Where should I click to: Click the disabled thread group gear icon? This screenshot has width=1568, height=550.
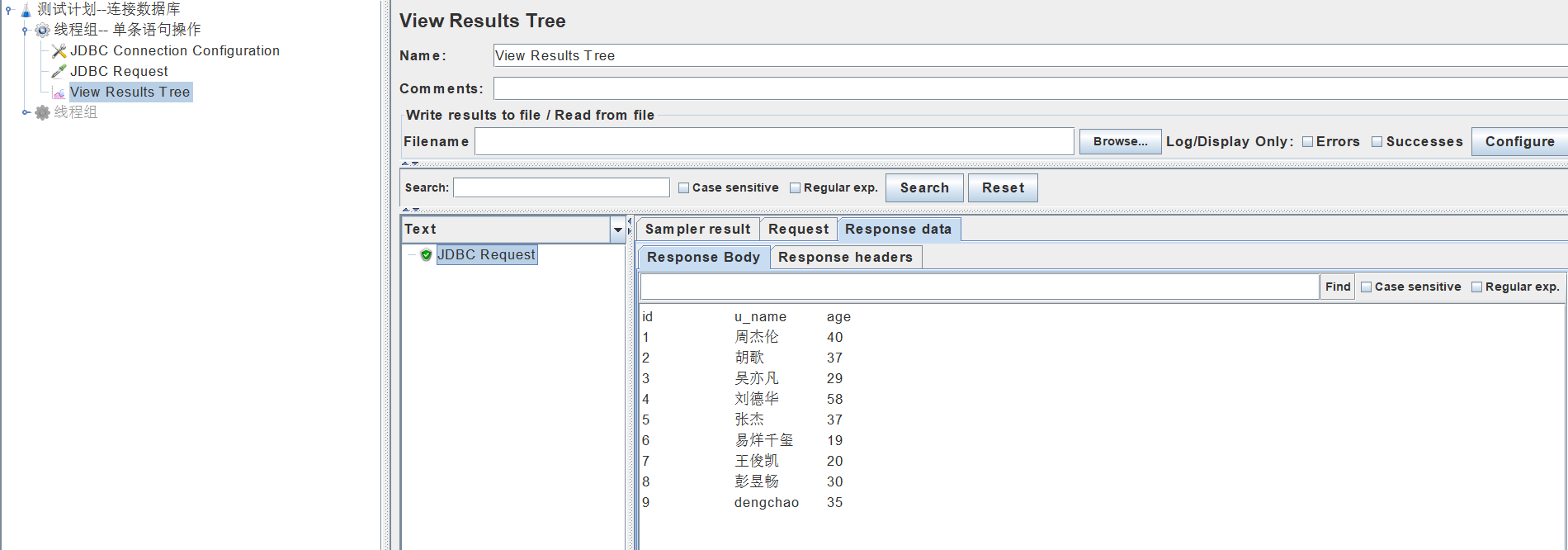42,112
